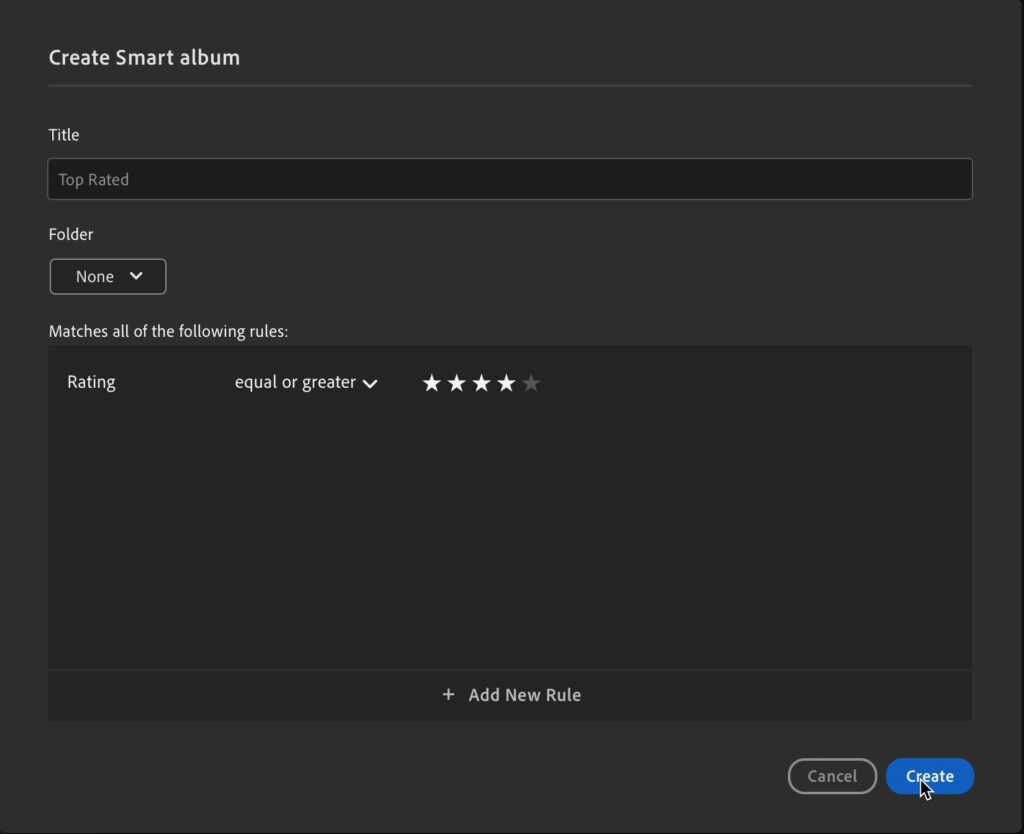The image size is (1024, 834).
Task: Select the fifth dimmed rating star
Action: pos(531,383)
